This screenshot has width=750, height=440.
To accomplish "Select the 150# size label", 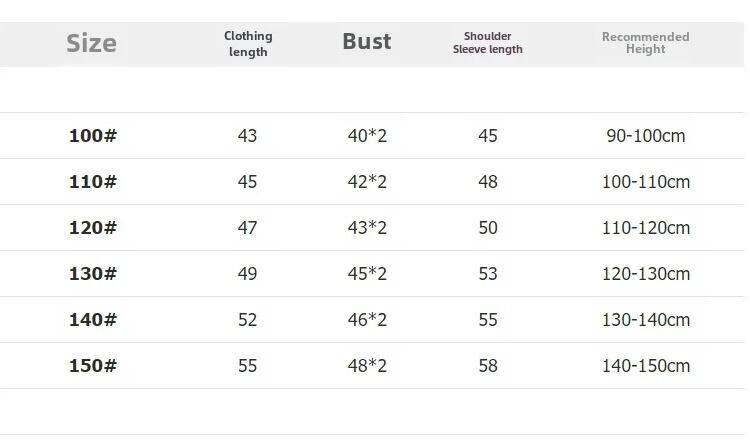I will tap(93, 366).
